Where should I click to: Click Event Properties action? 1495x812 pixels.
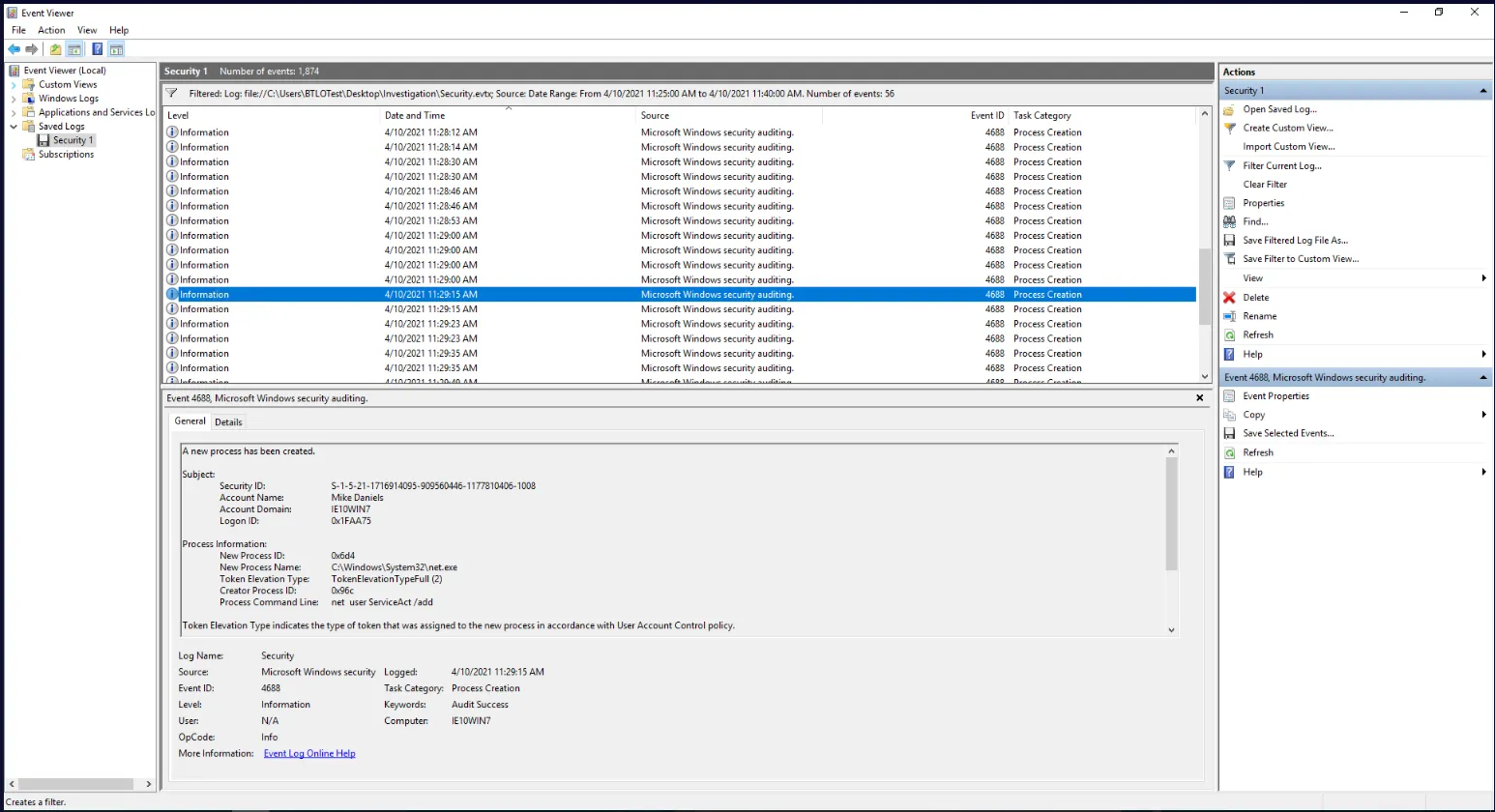point(1276,396)
